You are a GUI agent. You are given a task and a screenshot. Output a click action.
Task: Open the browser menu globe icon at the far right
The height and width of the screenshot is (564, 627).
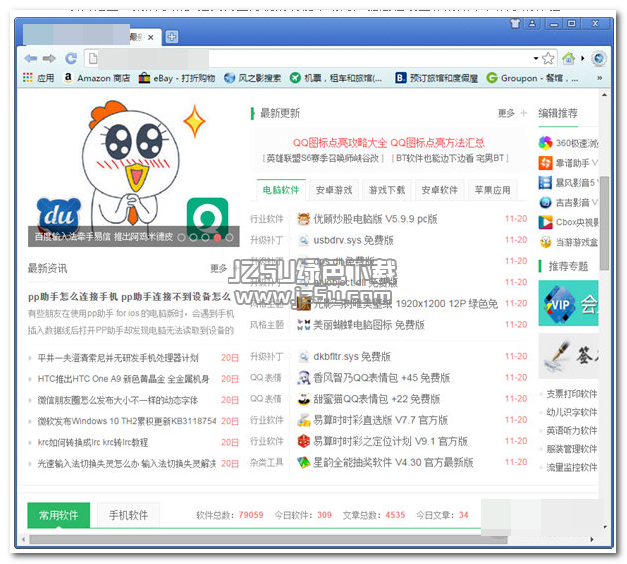[599, 58]
